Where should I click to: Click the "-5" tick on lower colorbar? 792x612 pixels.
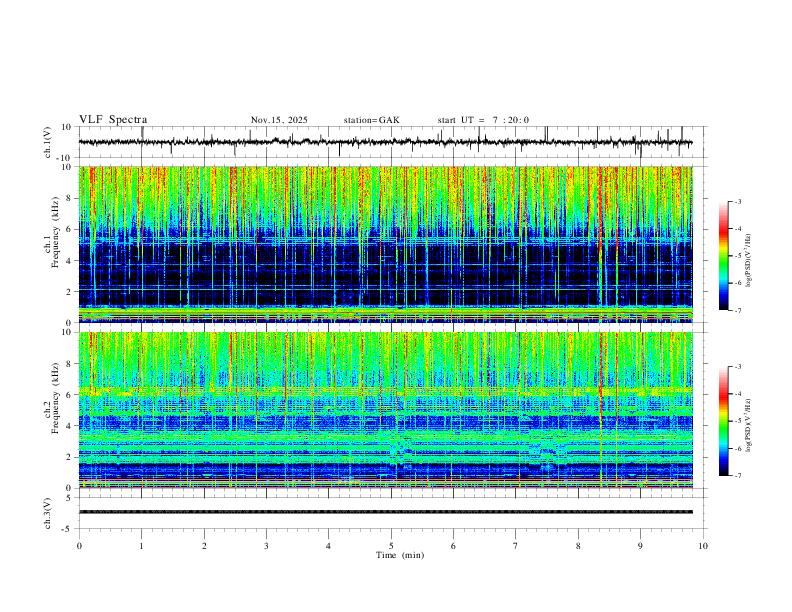[737, 421]
